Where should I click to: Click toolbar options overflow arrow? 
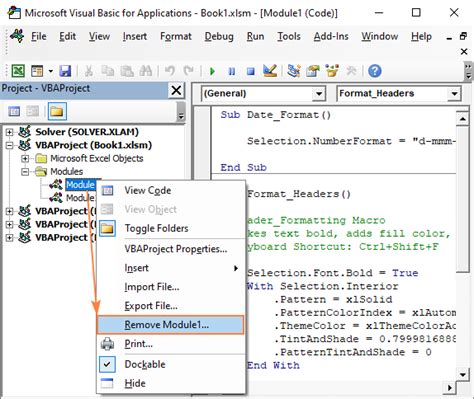(x=468, y=71)
